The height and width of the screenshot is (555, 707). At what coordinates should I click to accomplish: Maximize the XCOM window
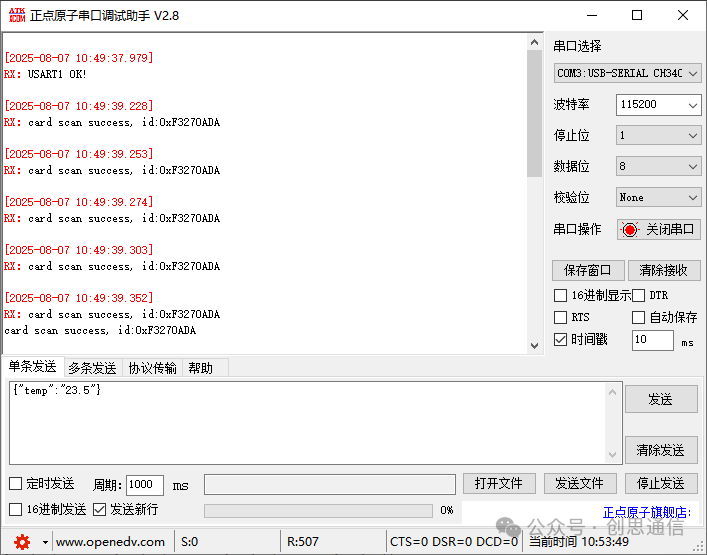click(637, 15)
